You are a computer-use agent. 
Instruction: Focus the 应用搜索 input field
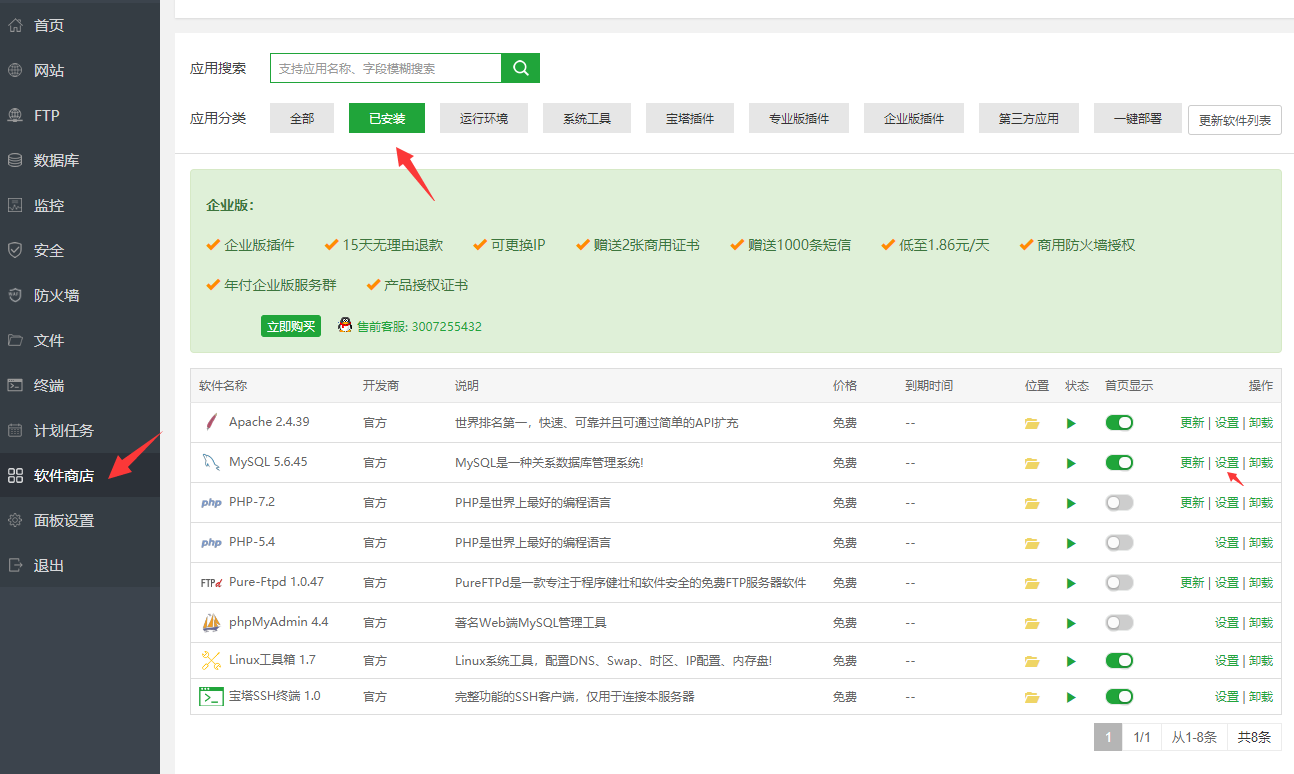coord(386,68)
